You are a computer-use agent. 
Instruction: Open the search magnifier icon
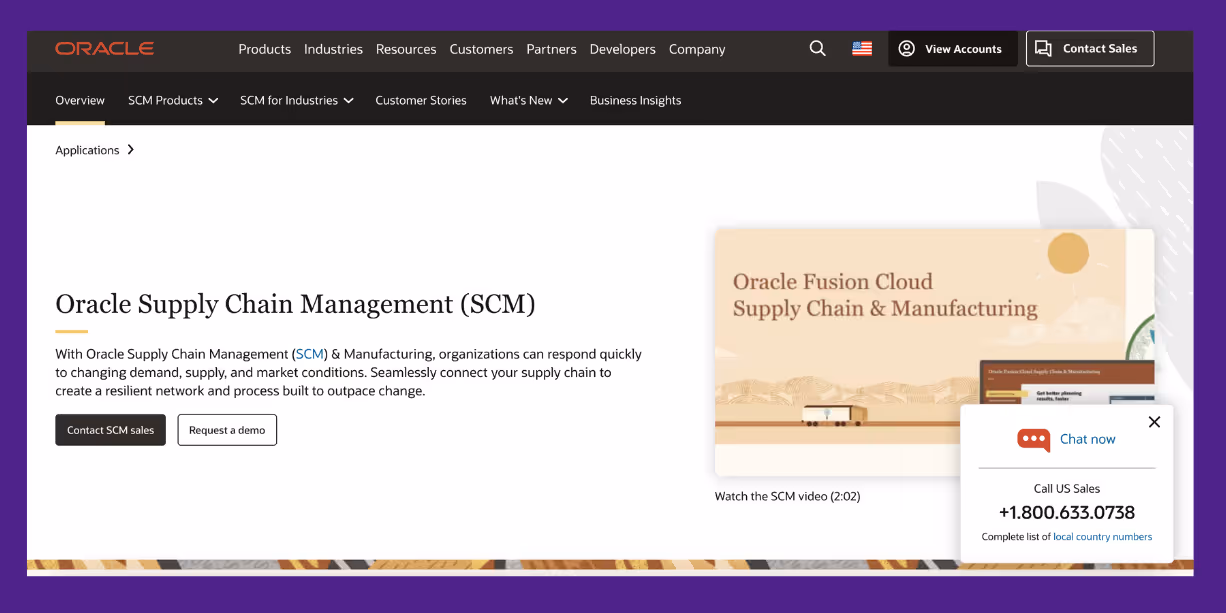817,48
